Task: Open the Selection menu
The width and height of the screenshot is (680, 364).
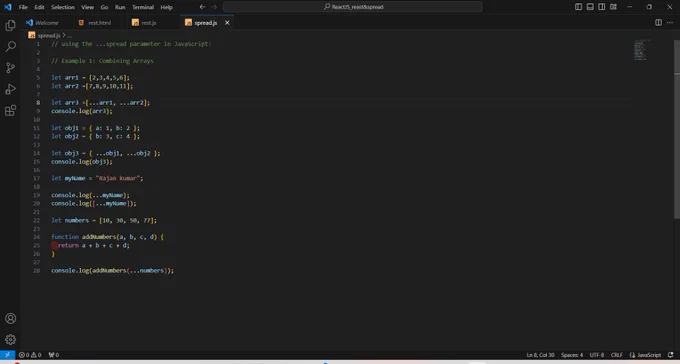Action: tap(63, 7)
